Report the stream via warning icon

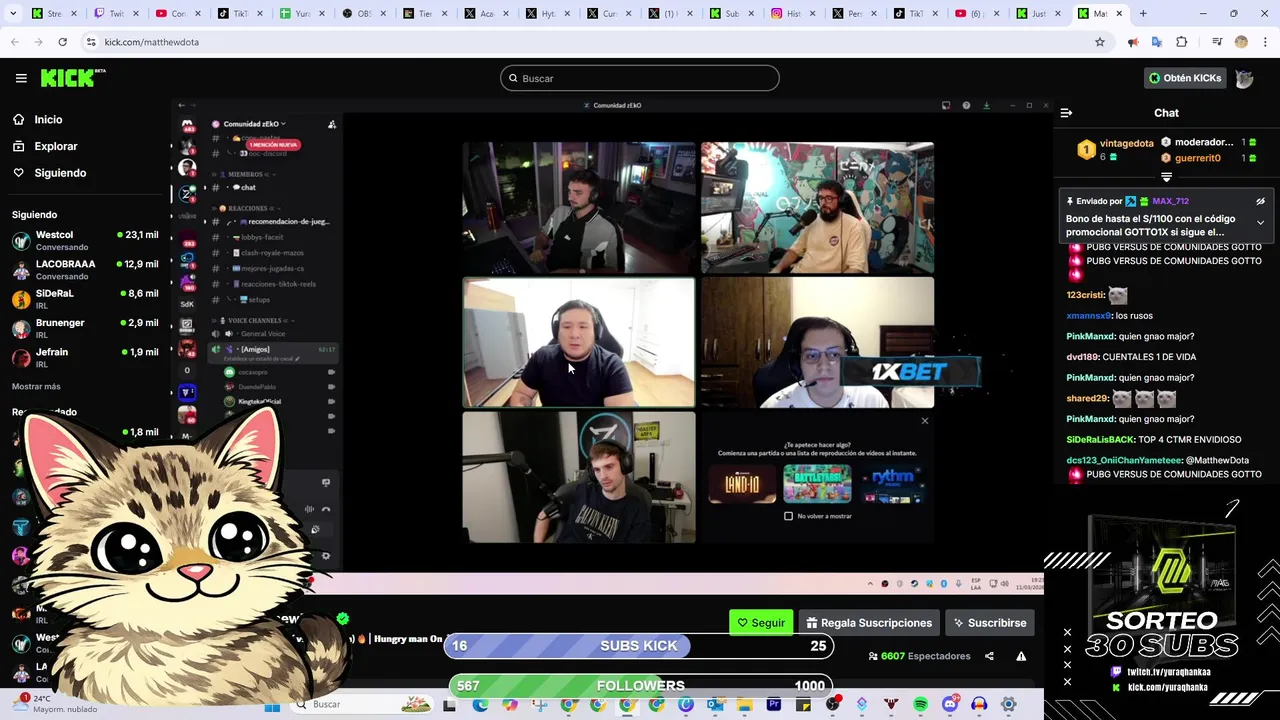pyautogui.click(x=1021, y=656)
